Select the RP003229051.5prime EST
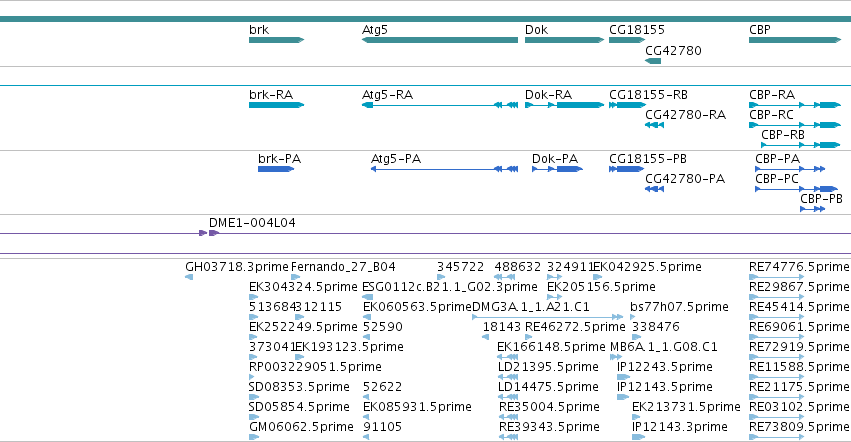 pos(251,377)
